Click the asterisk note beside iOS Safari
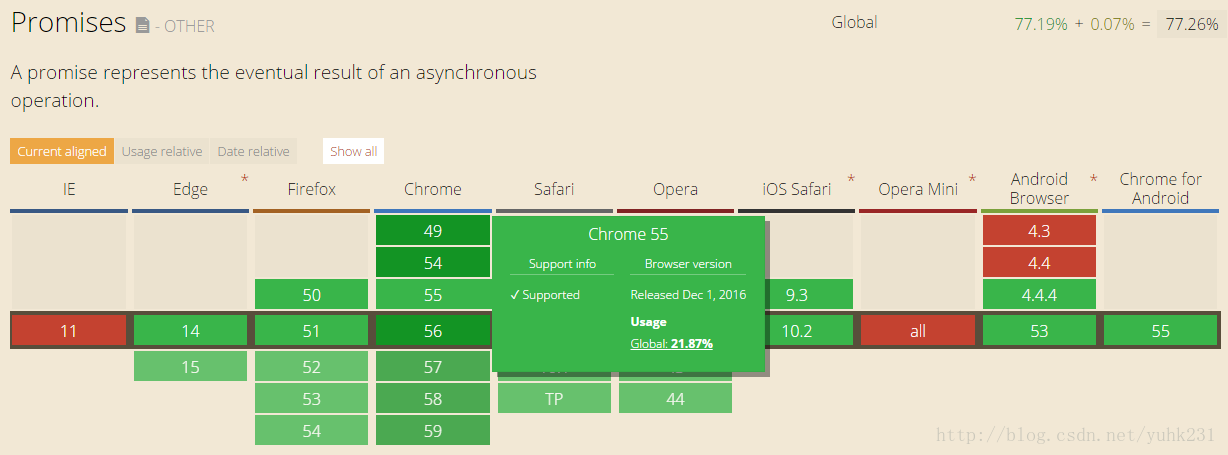This screenshot has height=455, width=1228. pyautogui.click(x=851, y=180)
